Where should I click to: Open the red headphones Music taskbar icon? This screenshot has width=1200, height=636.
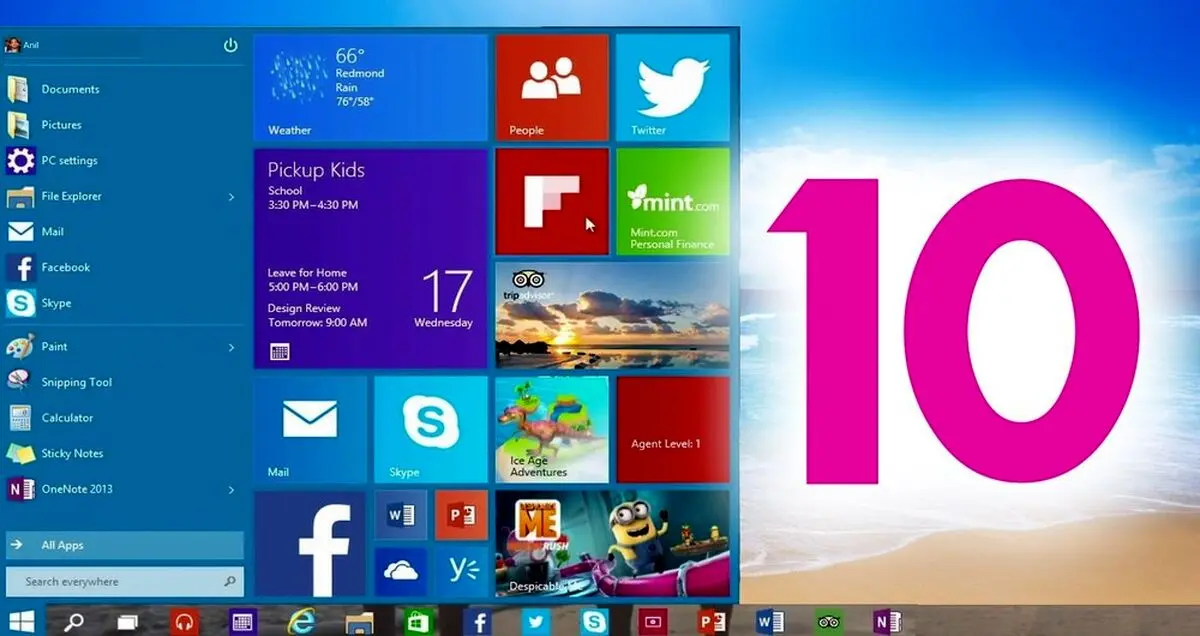pos(183,621)
